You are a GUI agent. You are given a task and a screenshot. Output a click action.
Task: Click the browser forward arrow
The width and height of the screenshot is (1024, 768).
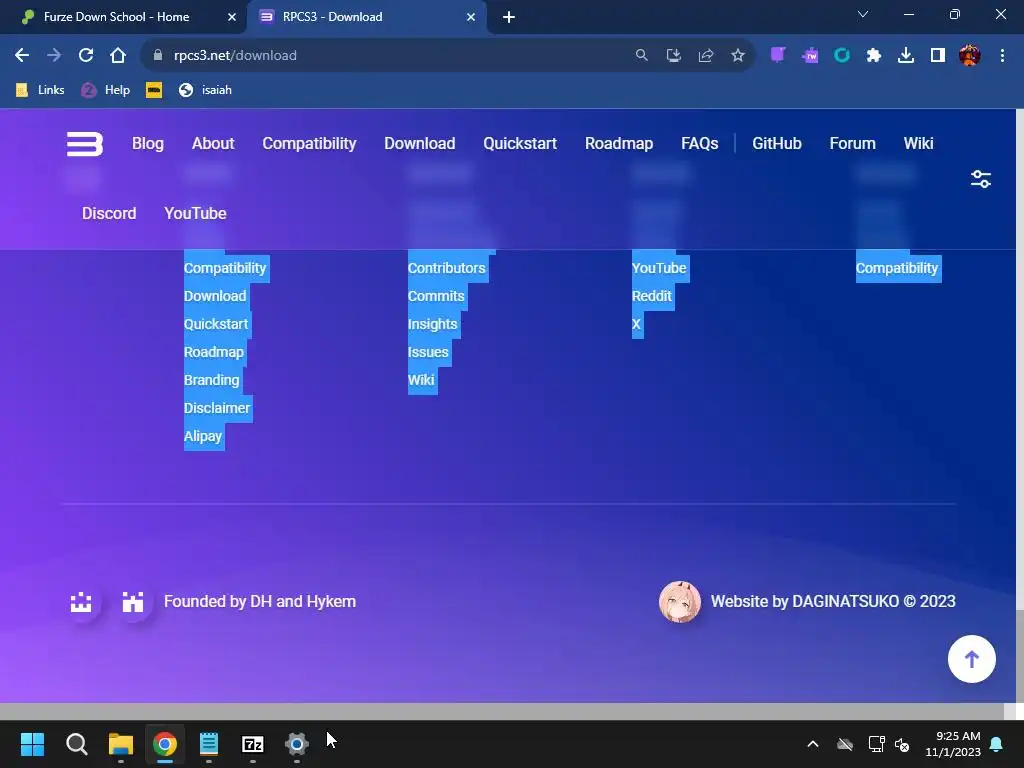click(54, 56)
